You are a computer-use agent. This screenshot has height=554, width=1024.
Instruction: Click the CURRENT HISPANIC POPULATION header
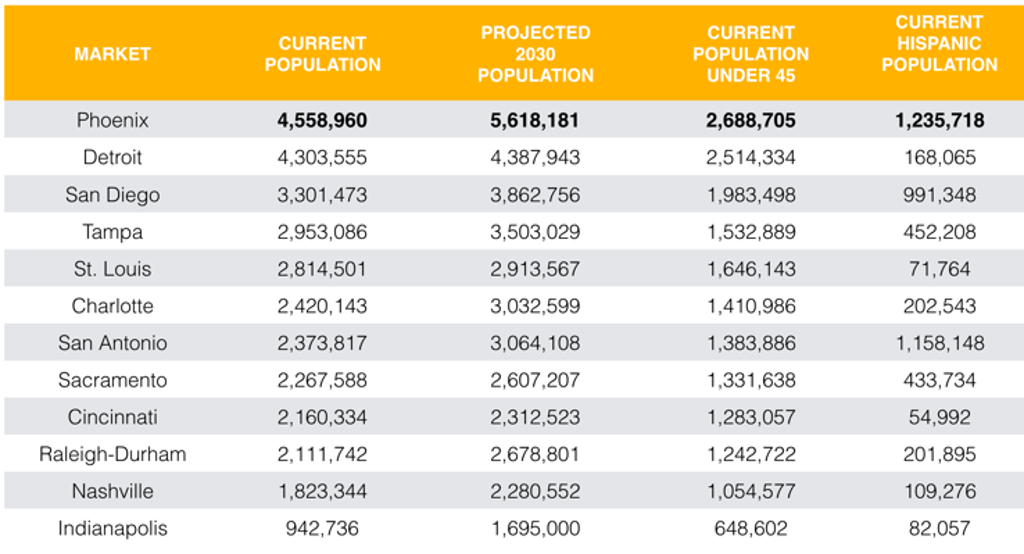point(940,44)
